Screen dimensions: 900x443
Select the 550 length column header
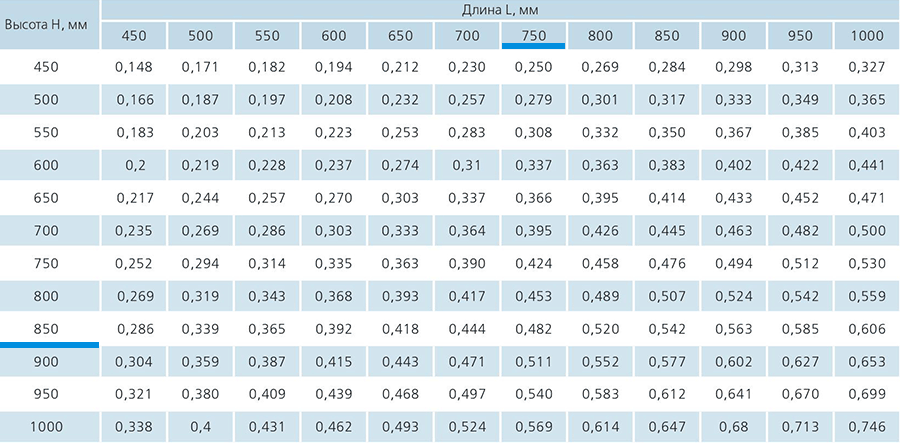[267, 36]
